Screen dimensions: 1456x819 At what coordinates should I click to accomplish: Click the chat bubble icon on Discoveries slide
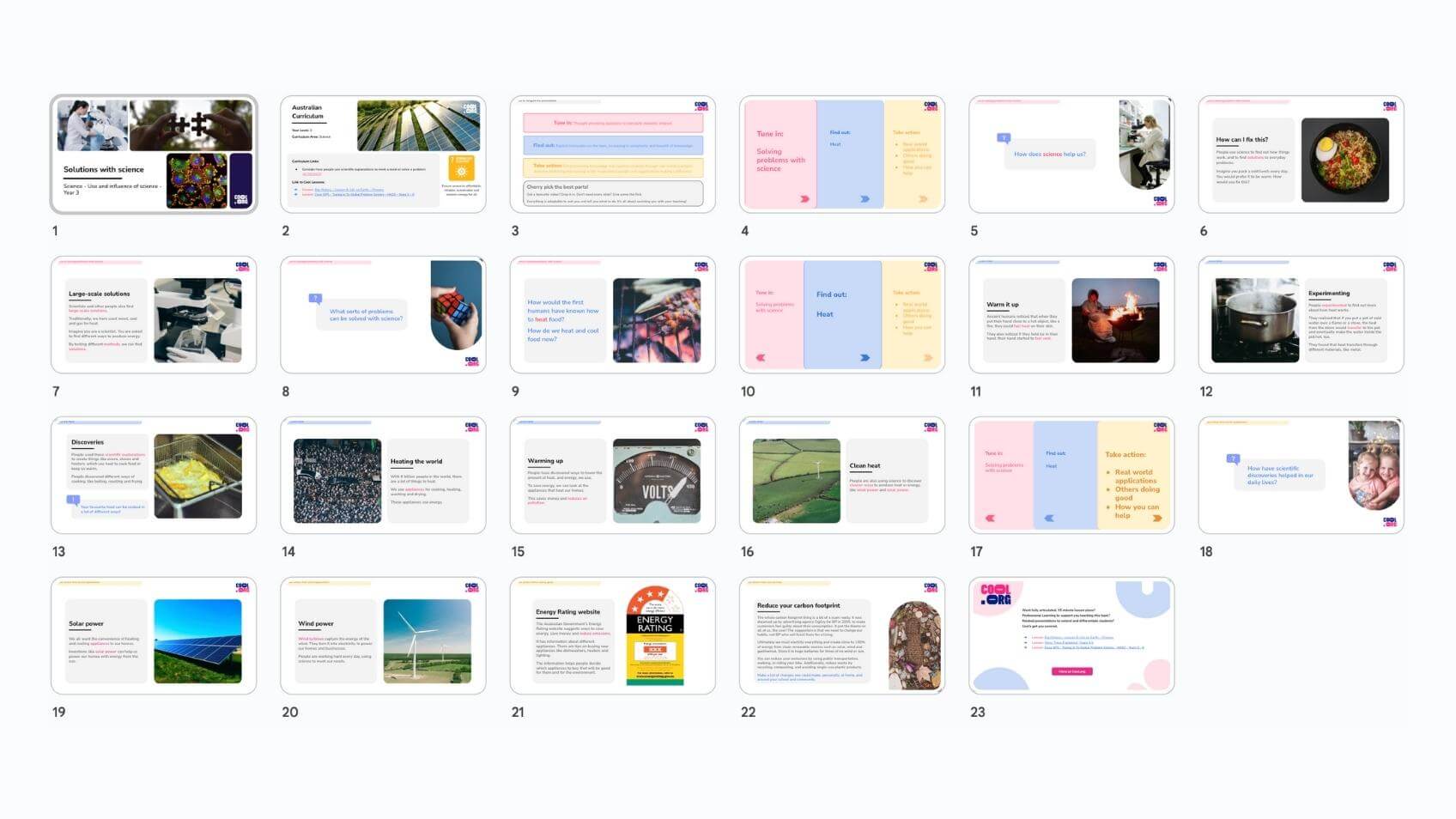74,499
